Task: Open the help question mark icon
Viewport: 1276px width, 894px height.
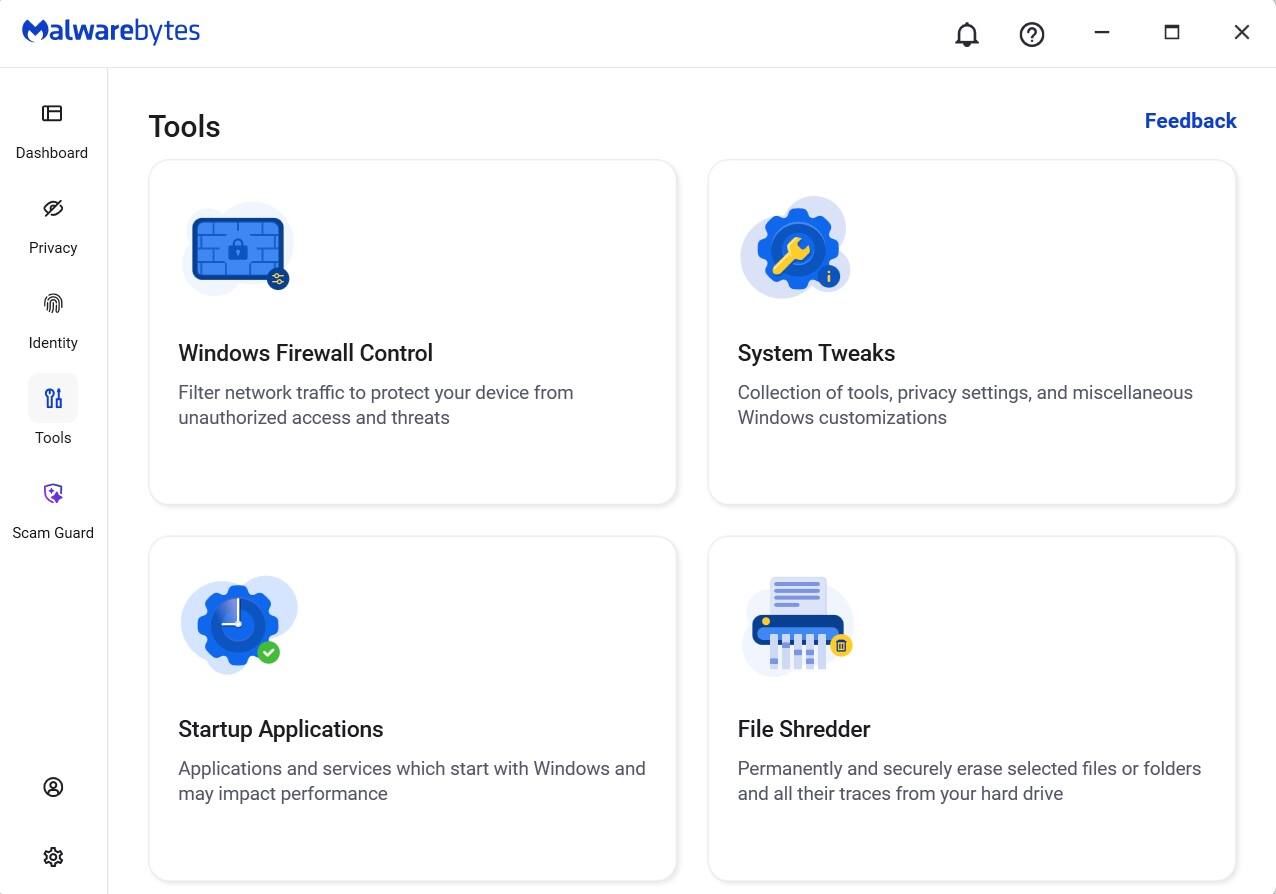Action: point(1031,34)
